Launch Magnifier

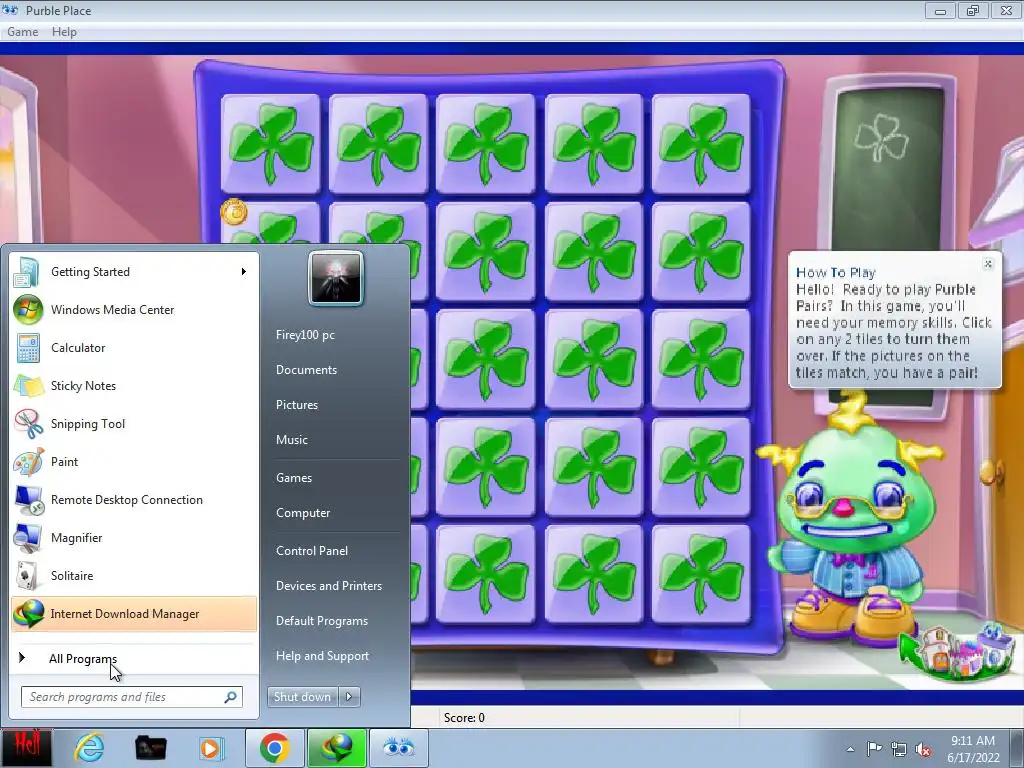(x=134, y=537)
